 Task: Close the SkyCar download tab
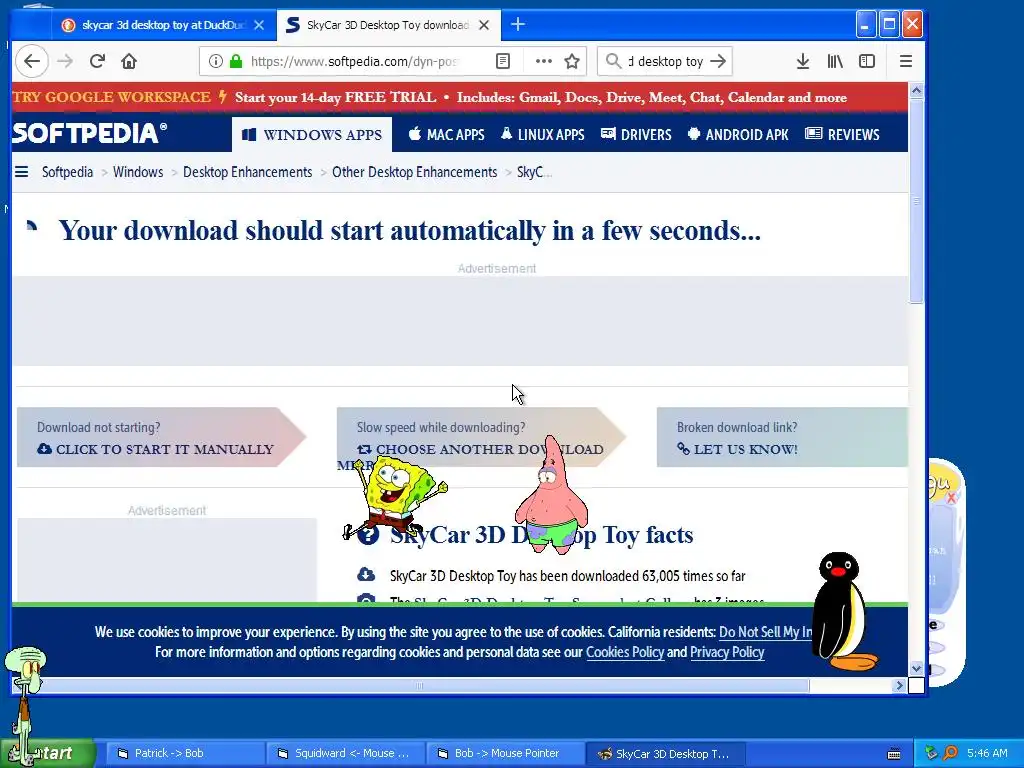[484, 25]
